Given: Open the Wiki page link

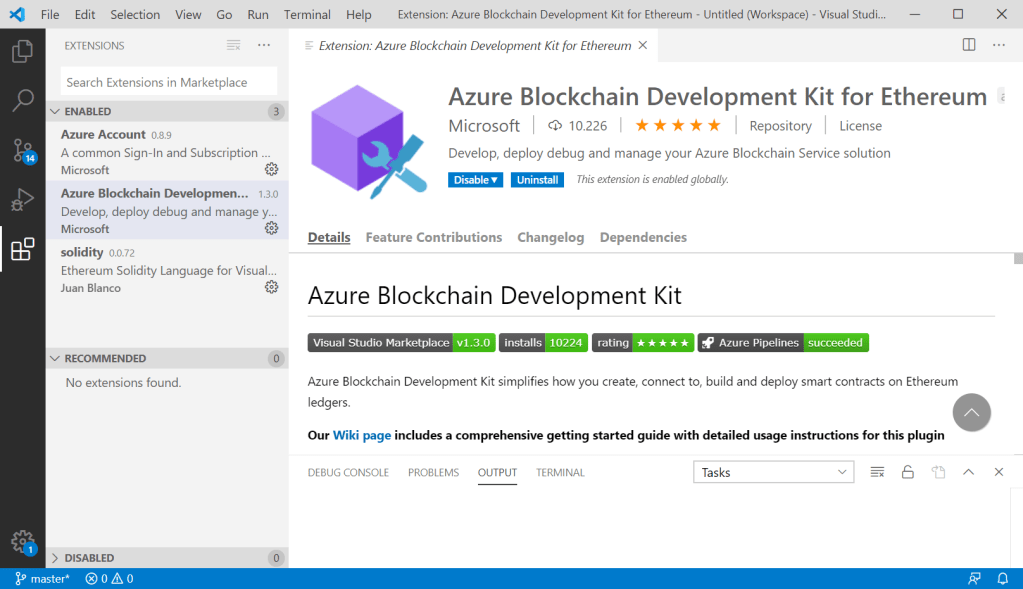Looking at the screenshot, I should tap(361, 435).
